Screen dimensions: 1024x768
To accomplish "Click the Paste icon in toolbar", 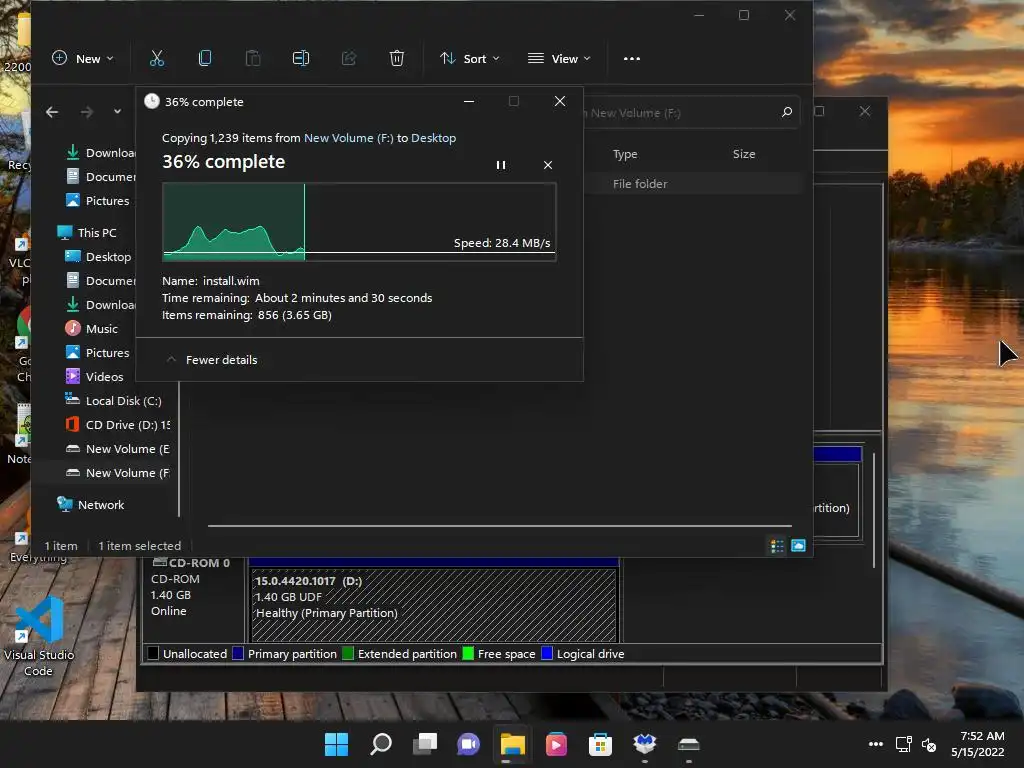I will (x=253, y=58).
